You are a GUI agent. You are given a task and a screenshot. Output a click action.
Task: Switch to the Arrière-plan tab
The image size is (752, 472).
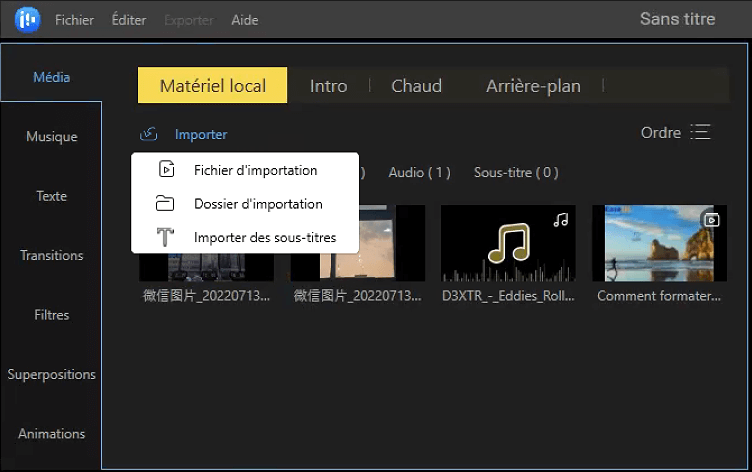(x=533, y=86)
